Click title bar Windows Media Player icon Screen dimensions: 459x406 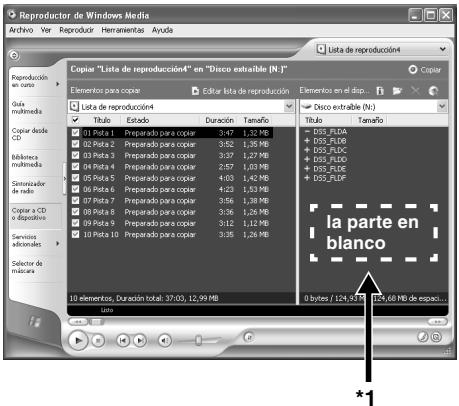(x=12, y=15)
